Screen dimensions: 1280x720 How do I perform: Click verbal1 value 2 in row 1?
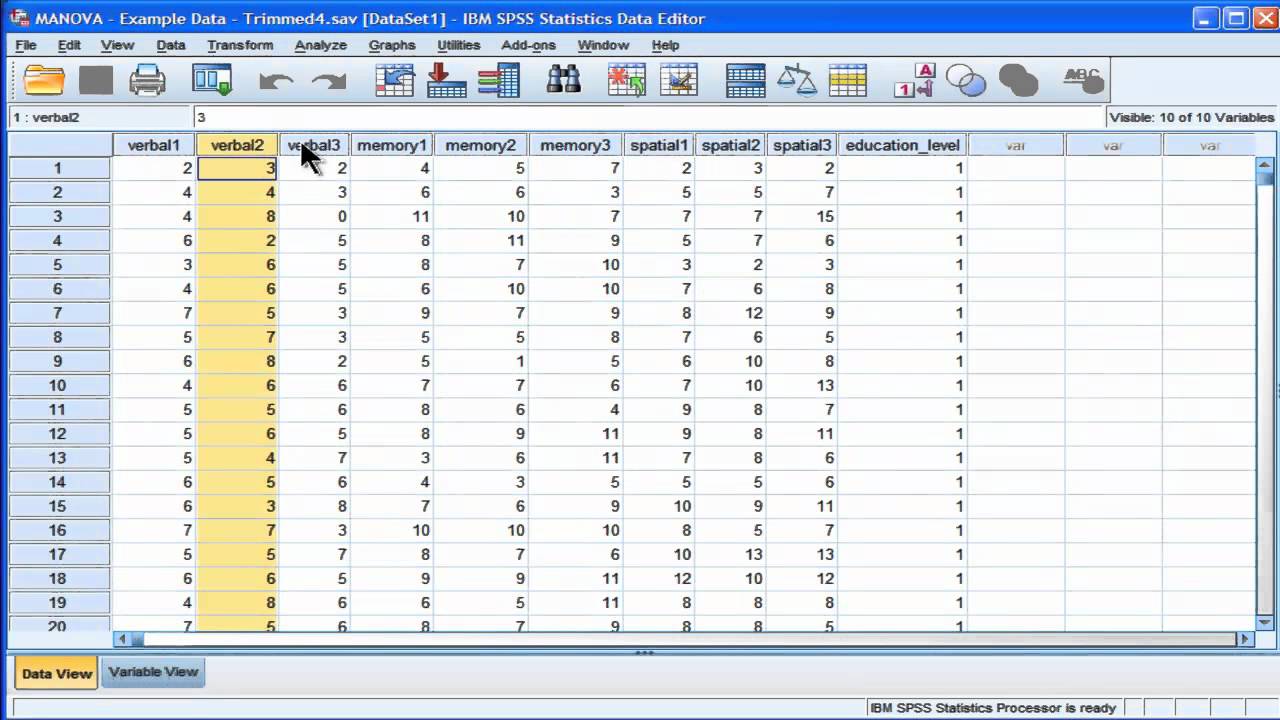154,168
